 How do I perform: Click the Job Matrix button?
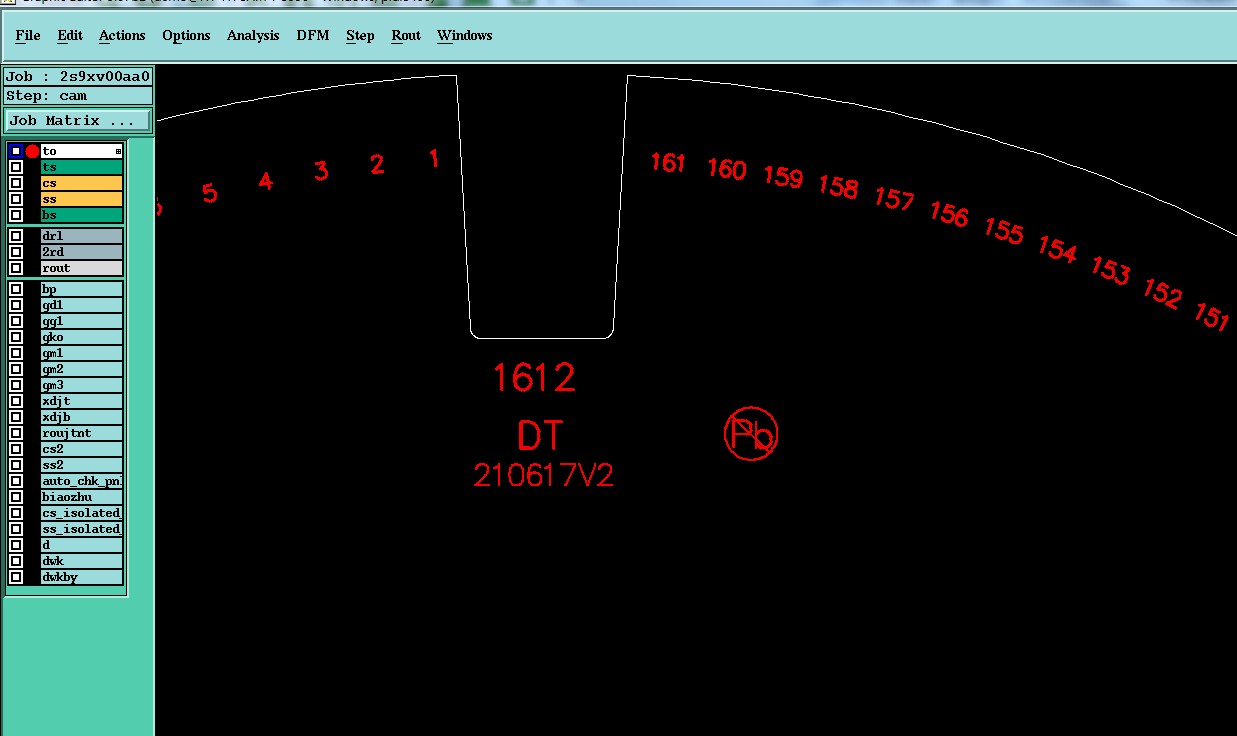pyautogui.click(x=78, y=120)
